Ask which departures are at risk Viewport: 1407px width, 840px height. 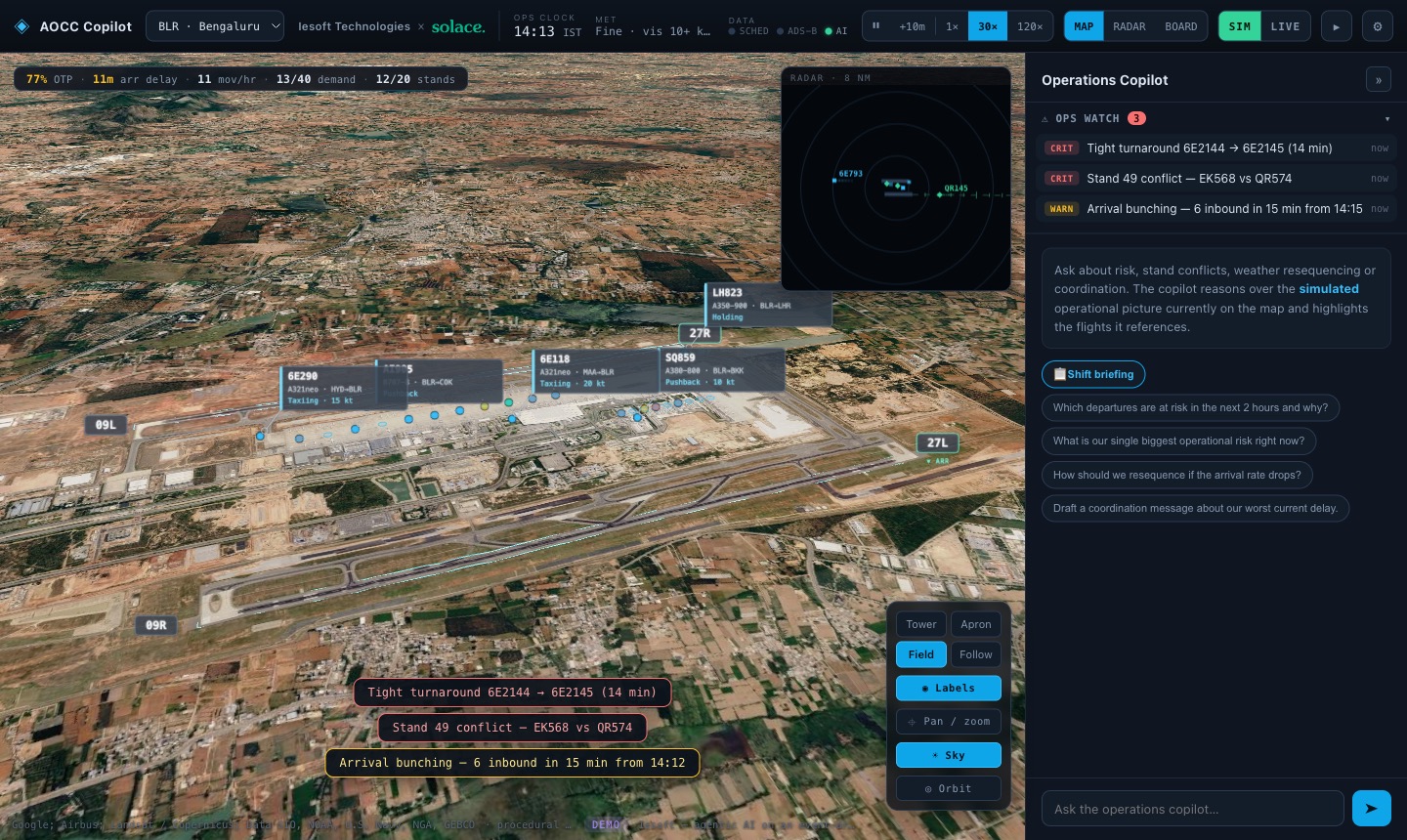1190,407
